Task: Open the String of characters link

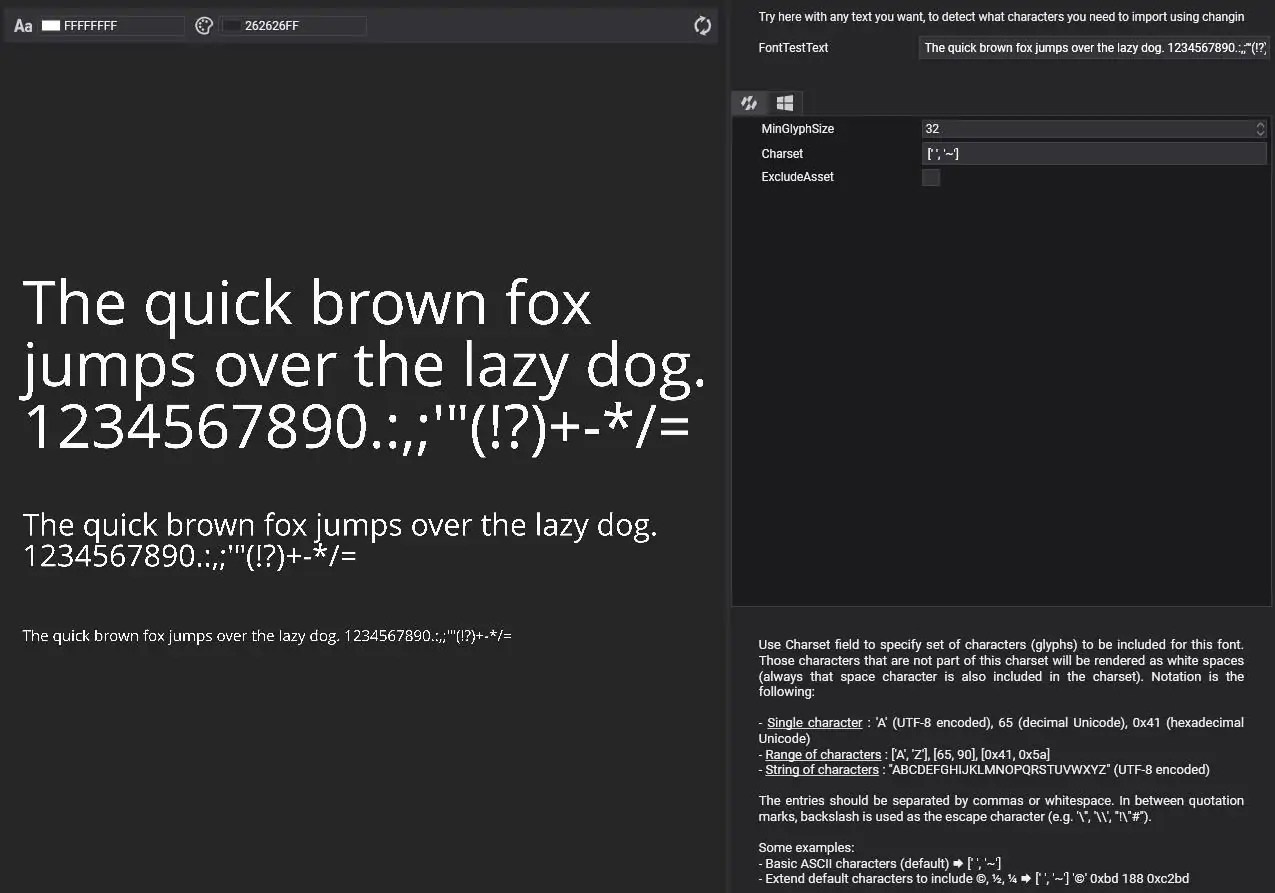Action: click(x=821, y=769)
